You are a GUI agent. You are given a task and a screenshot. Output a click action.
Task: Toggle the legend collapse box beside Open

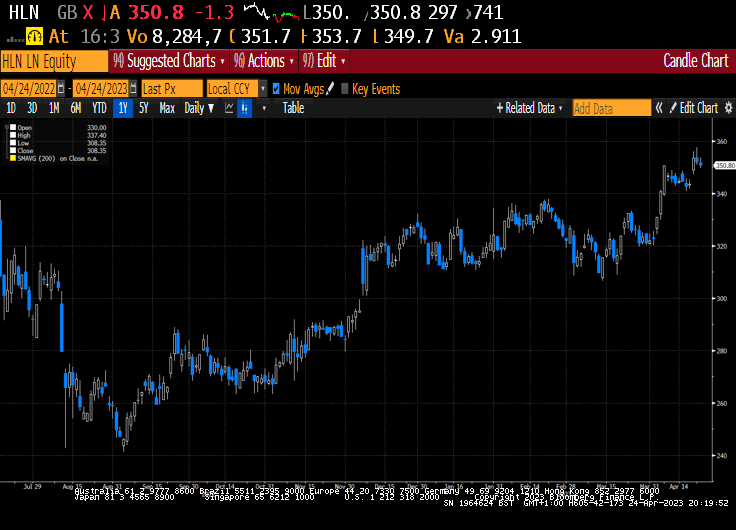[7, 127]
